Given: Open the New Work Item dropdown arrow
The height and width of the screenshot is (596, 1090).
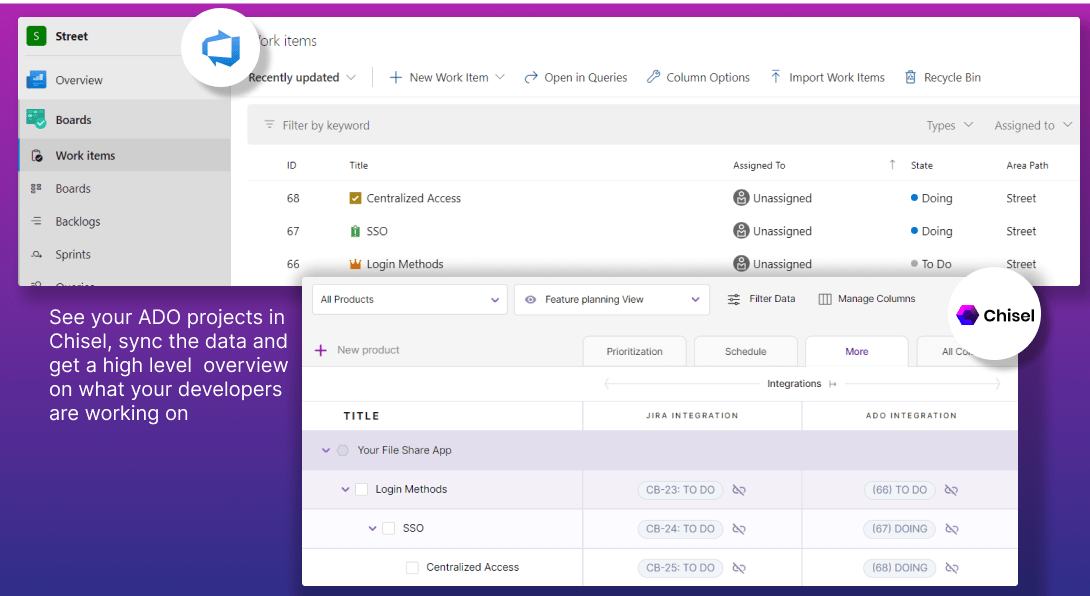Looking at the screenshot, I should pos(500,77).
